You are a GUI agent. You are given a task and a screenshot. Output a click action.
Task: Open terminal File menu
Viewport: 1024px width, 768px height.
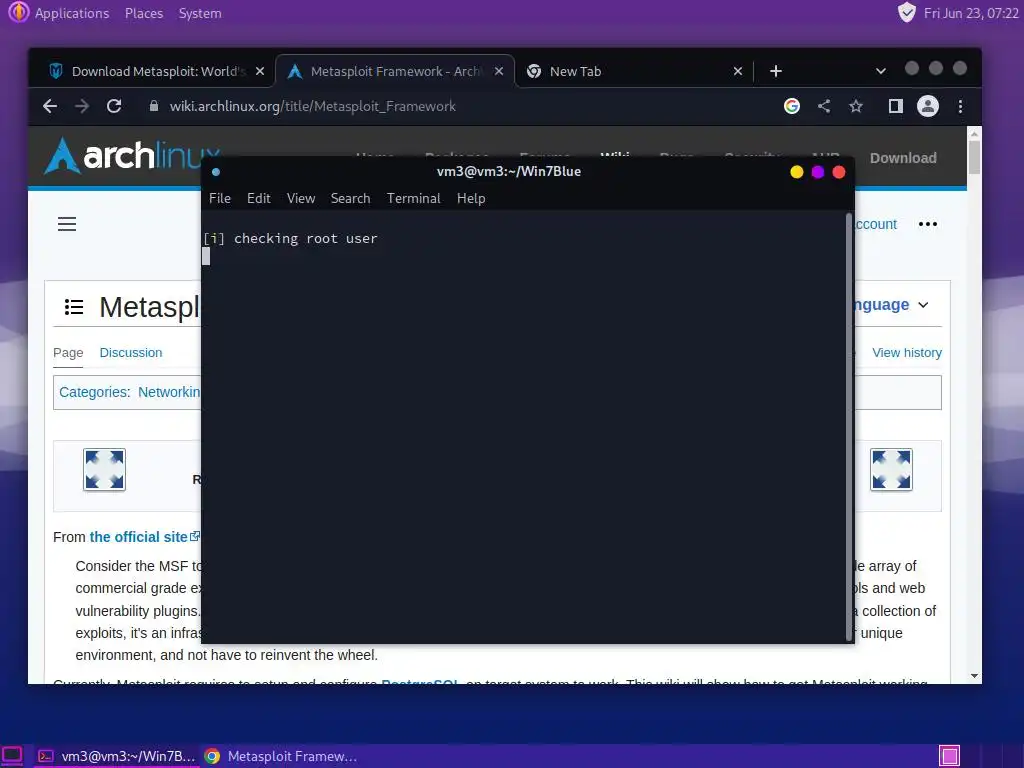tap(219, 199)
